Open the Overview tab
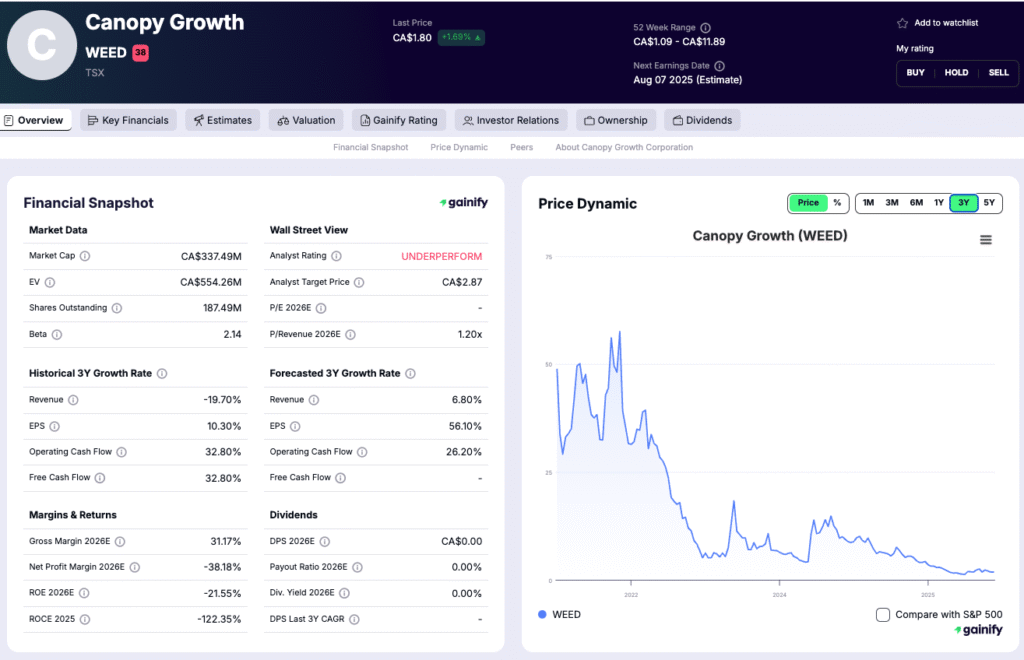The image size is (1024, 660). pos(35,120)
